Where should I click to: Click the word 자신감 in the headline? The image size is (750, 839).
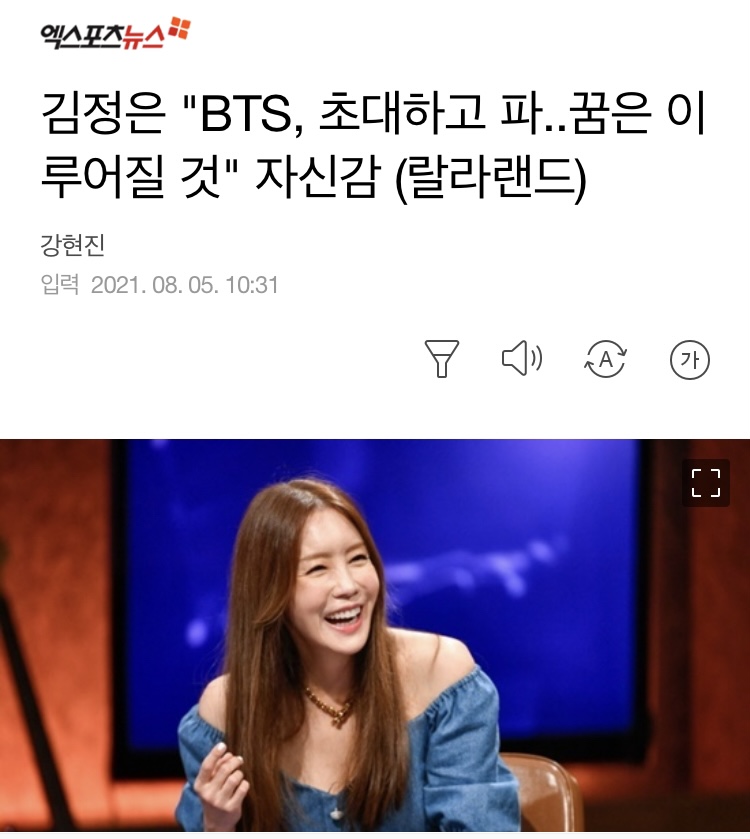pos(318,177)
